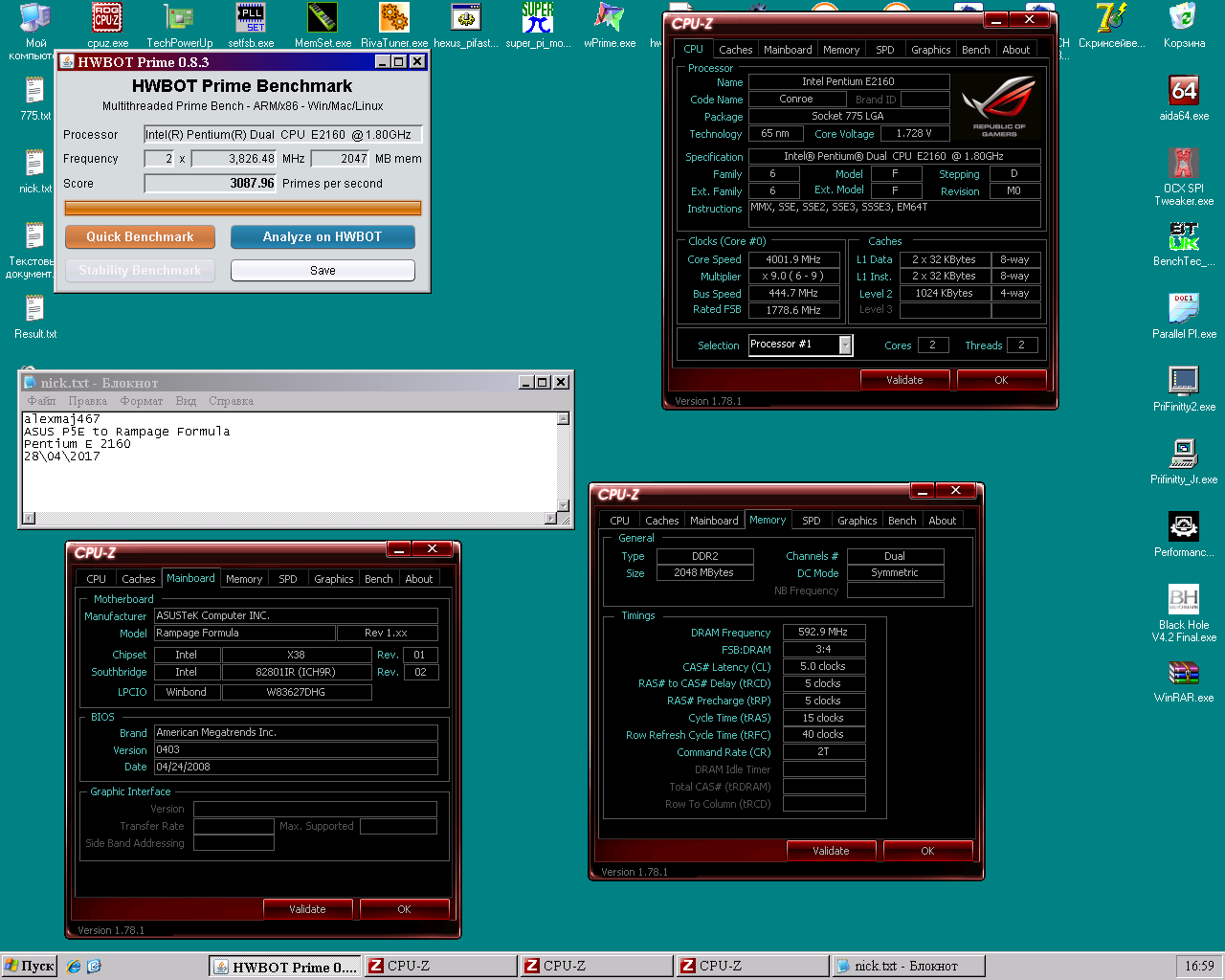Viewport: 1225px width, 980px height.
Task: Open BenchTec desktop icon
Action: (1184, 244)
